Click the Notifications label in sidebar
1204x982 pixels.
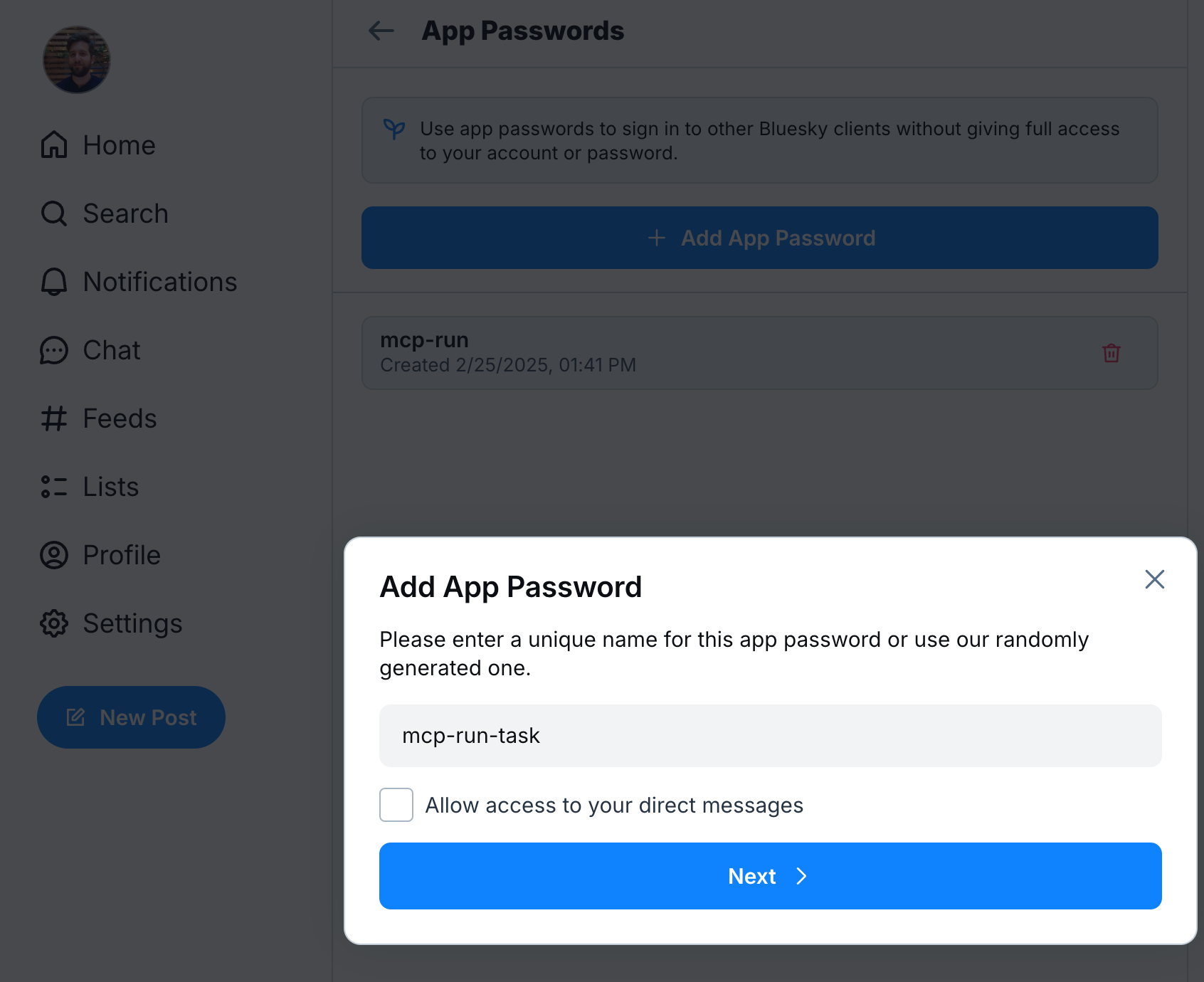click(160, 282)
